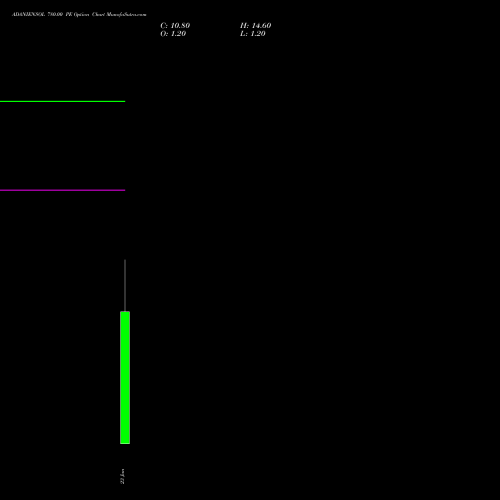The image size is (500, 500).
Task: Click the magenta horizontal indicator line
Action: coord(62,190)
